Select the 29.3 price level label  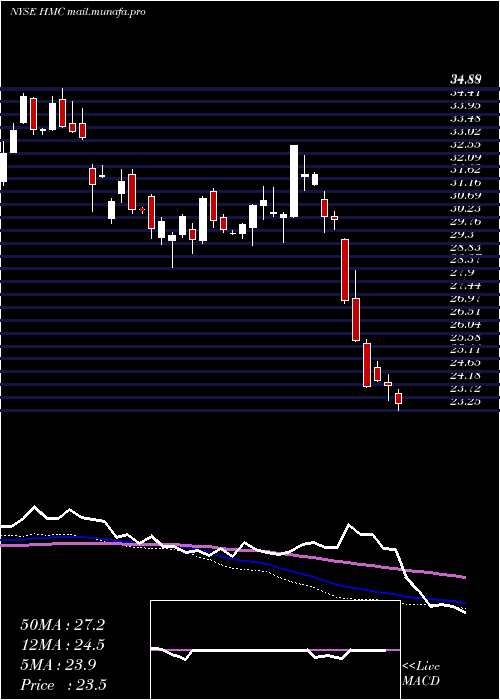[462, 234]
